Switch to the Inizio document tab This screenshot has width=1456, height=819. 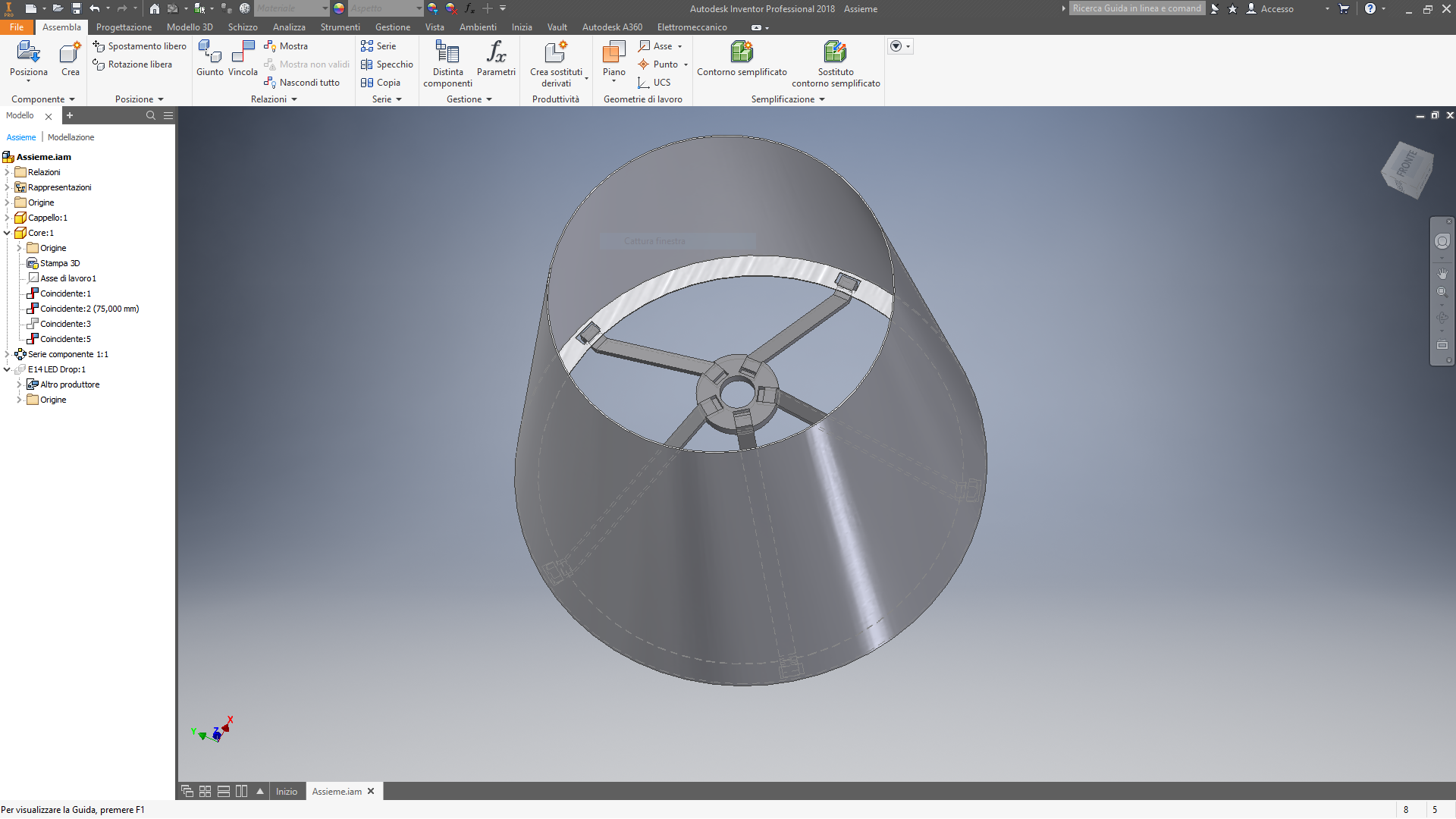coord(286,792)
